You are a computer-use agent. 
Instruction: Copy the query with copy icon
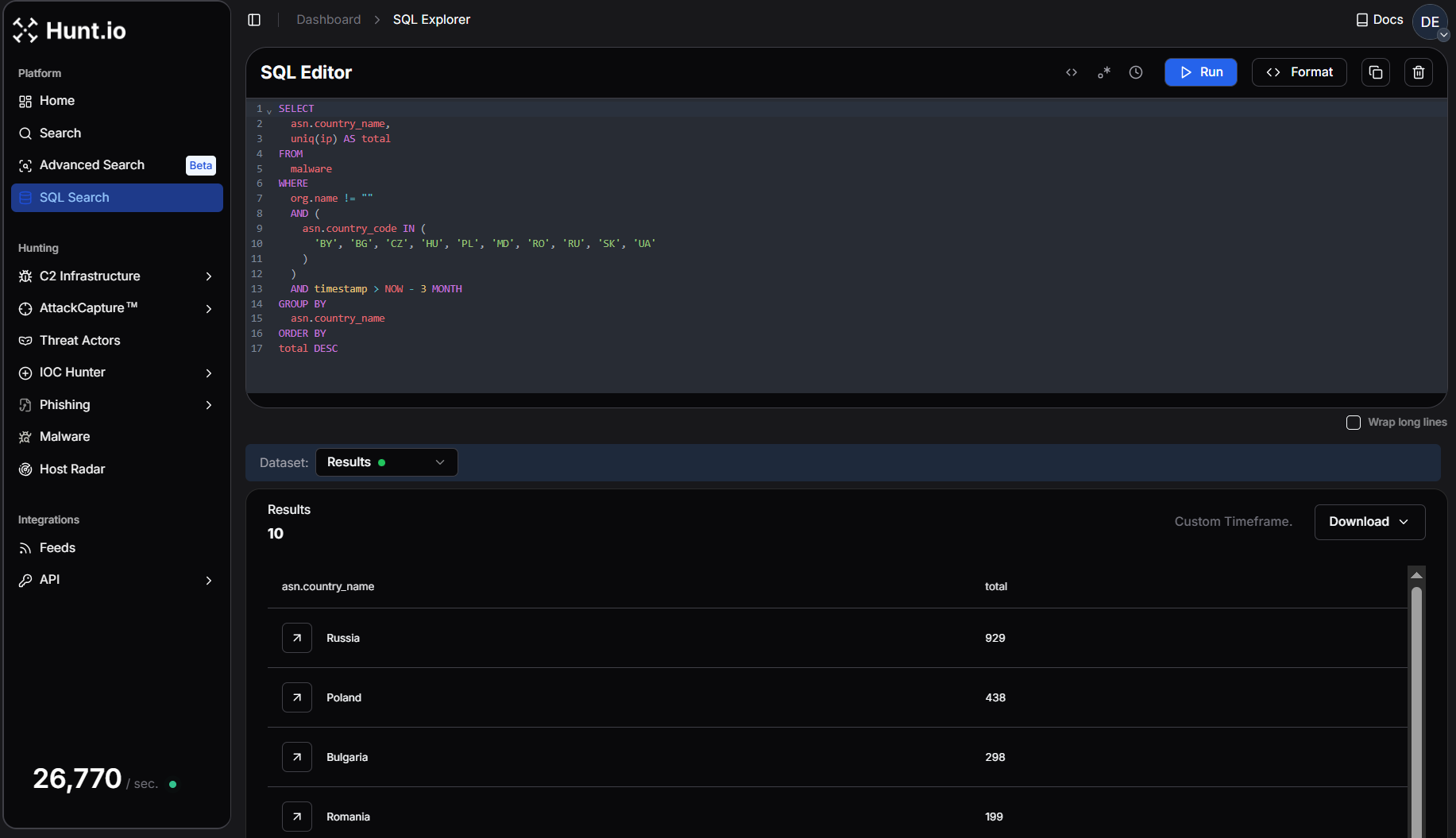(x=1376, y=72)
